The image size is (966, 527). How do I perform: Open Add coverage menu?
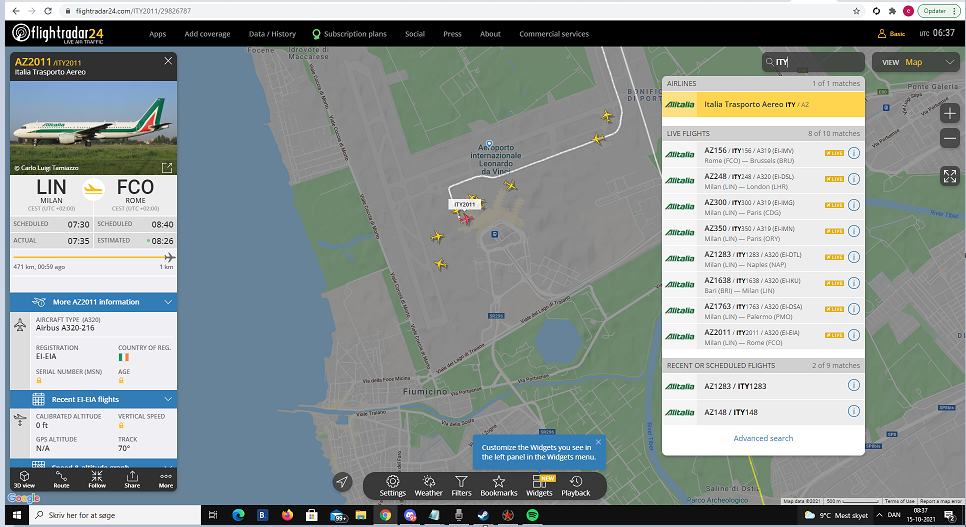pos(207,34)
